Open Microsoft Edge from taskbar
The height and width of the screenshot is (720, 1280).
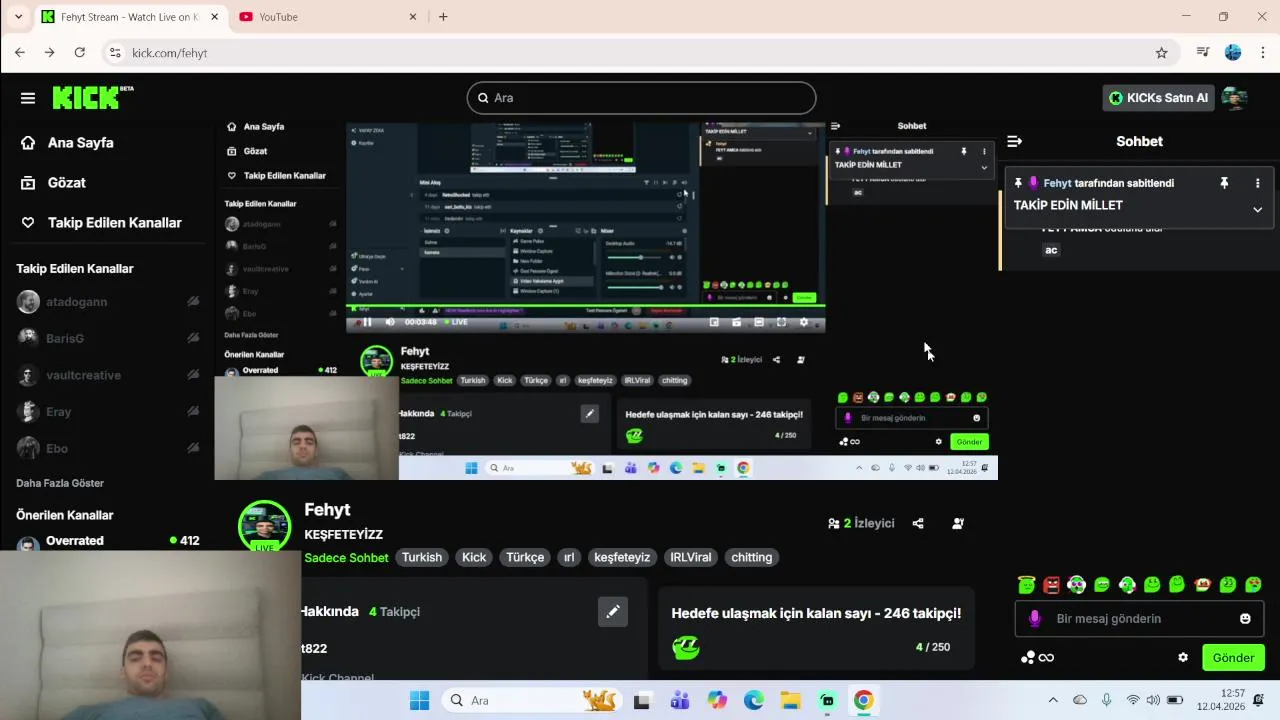pyautogui.click(x=753, y=700)
